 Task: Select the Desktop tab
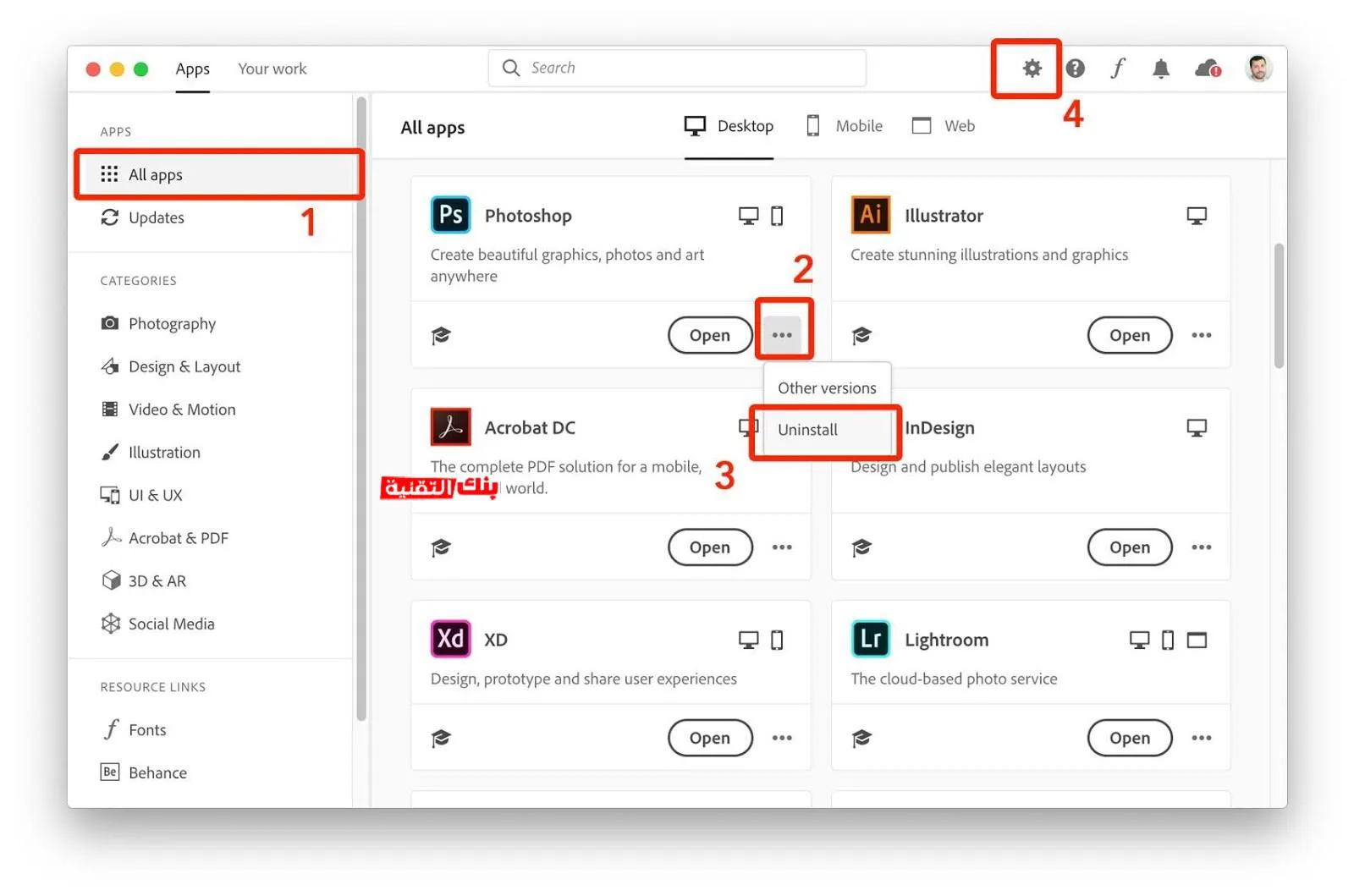(729, 126)
